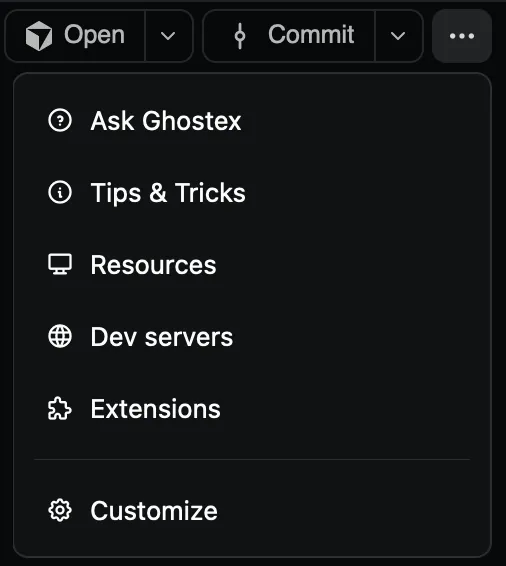The height and width of the screenshot is (566, 506).
Task: Click the commit node icon
Action: pos(240,36)
